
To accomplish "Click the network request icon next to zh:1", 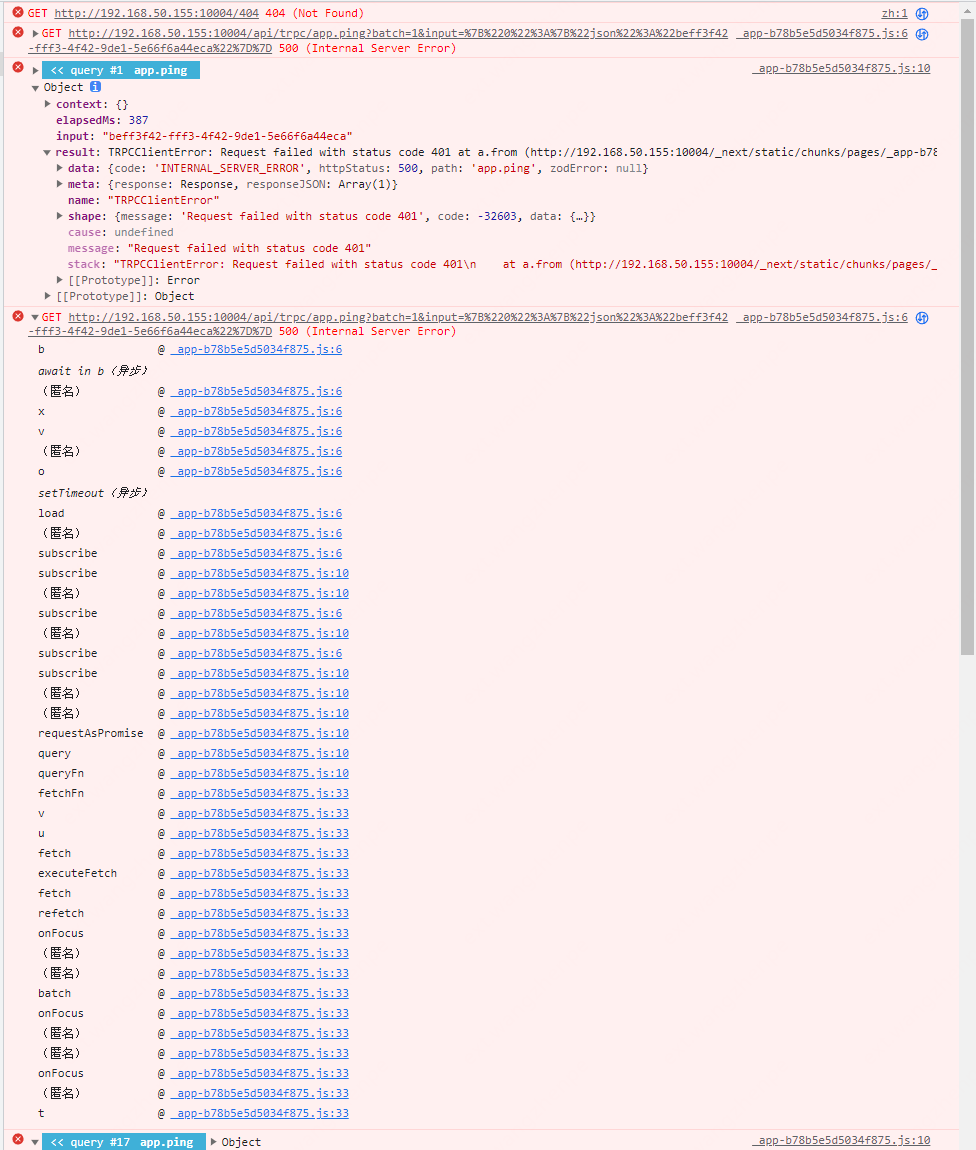I will pos(920,13).
